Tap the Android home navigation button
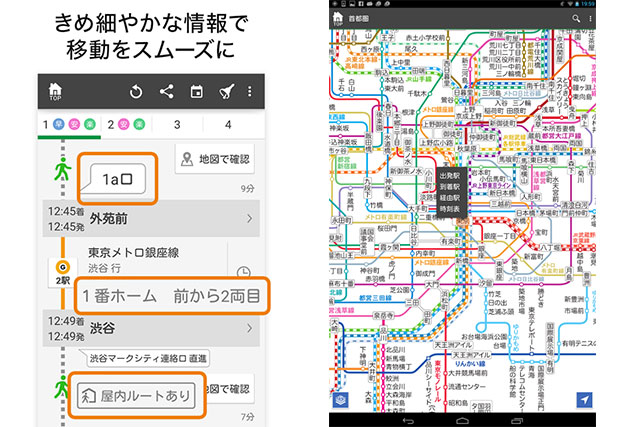 point(462,420)
